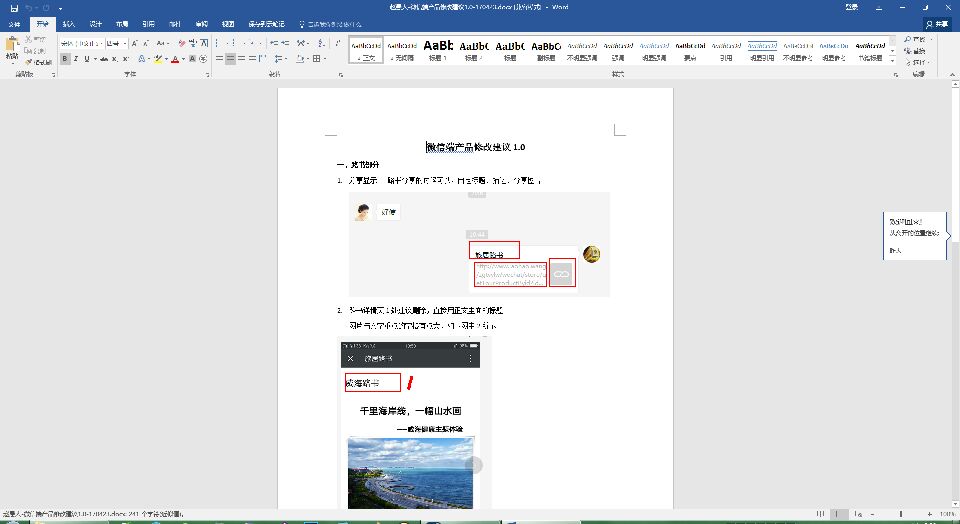Toggle Italic formatting
The image size is (960, 524).
tap(76, 59)
